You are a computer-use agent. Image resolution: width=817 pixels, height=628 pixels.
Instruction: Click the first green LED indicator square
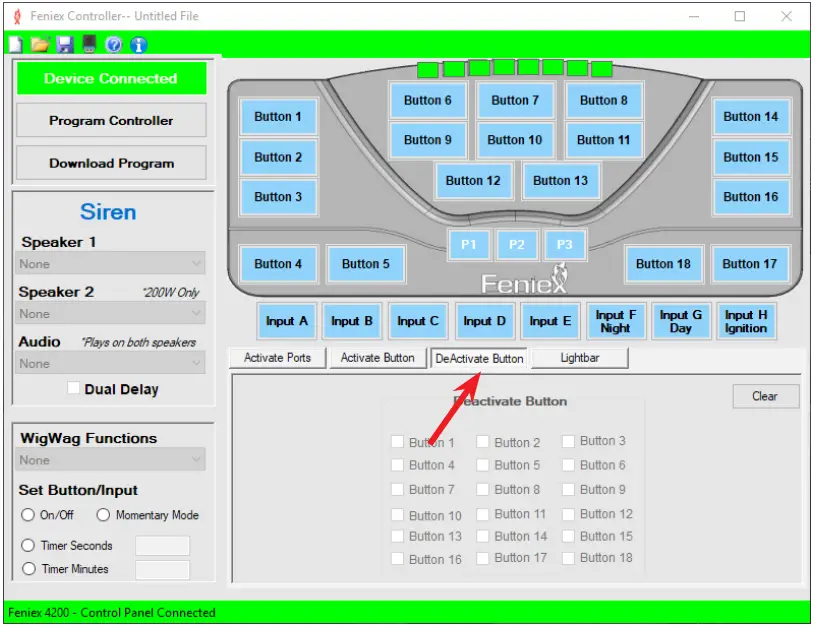click(428, 70)
